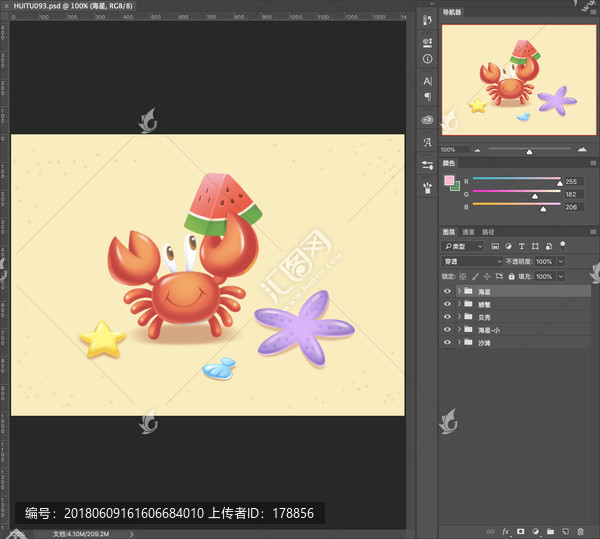Hide the 沙滩 group visibility eye
This screenshot has width=600, height=539.
(447, 342)
